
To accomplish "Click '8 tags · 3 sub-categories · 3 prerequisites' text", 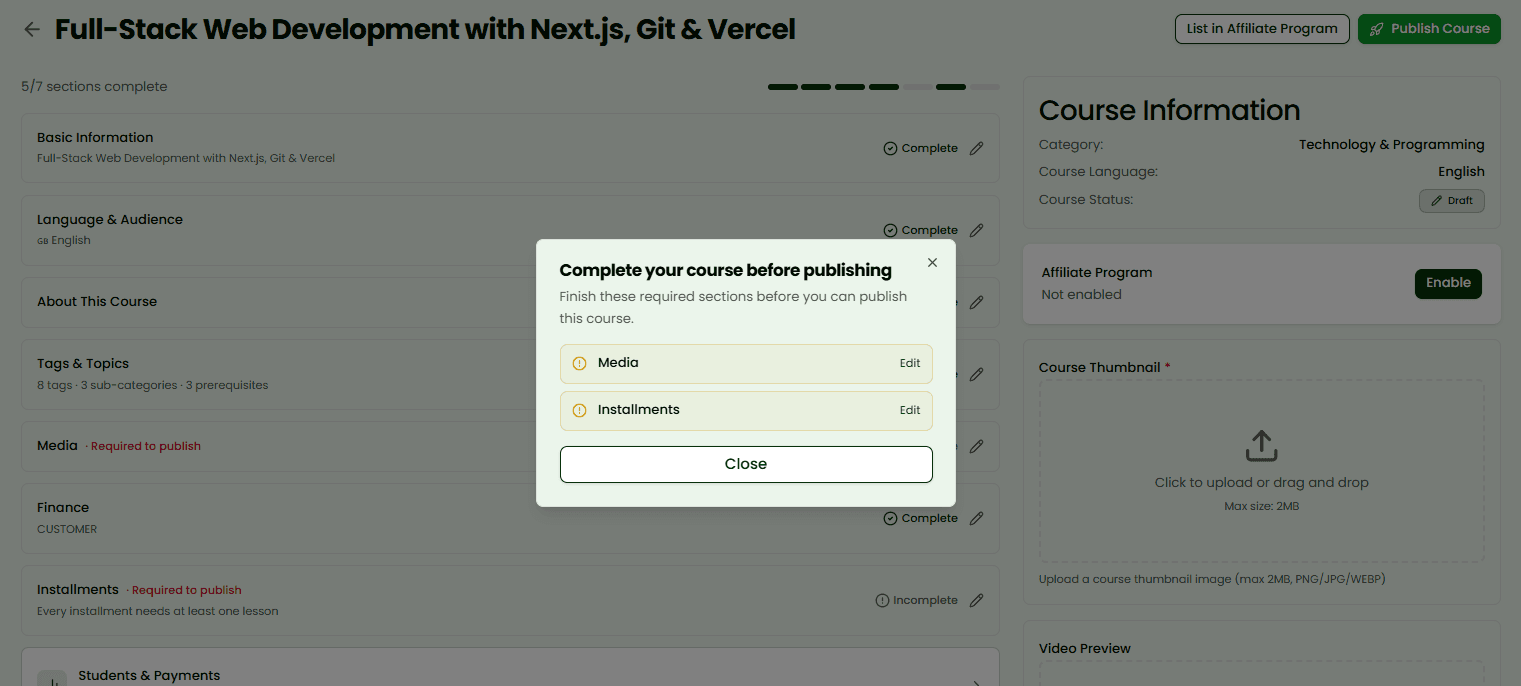I will pos(152,385).
